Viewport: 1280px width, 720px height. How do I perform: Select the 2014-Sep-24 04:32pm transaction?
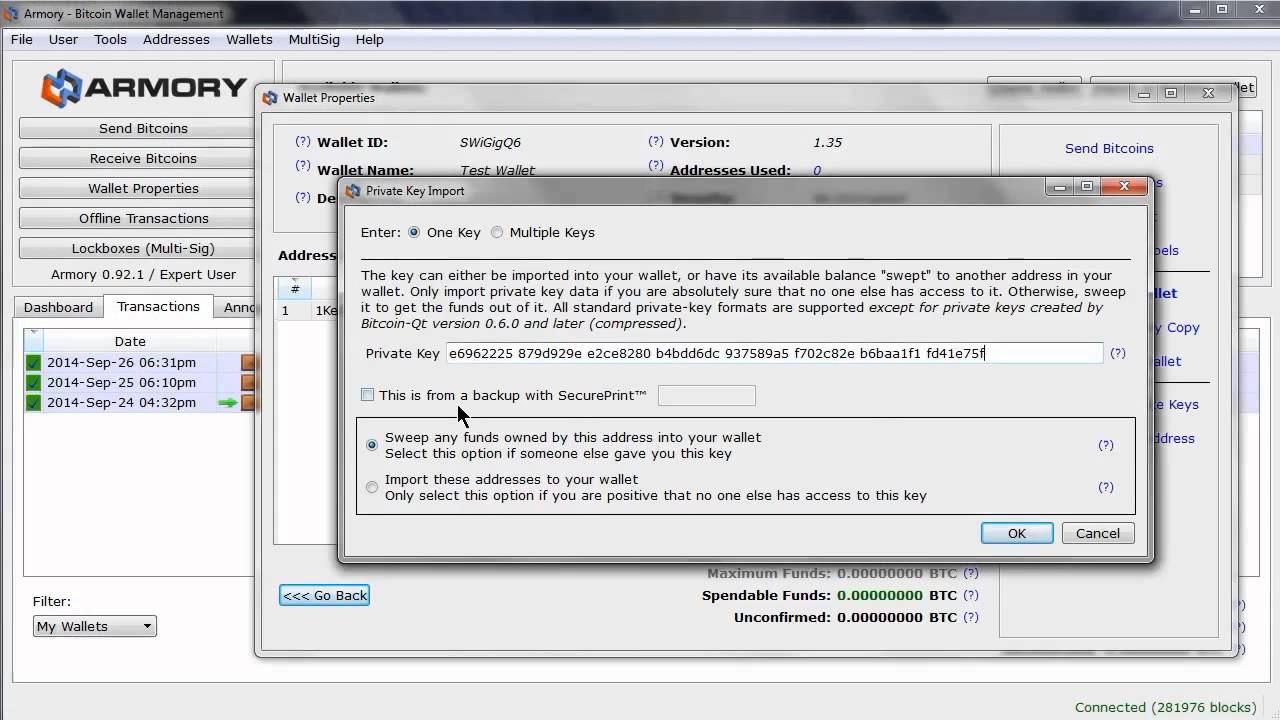pos(140,402)
